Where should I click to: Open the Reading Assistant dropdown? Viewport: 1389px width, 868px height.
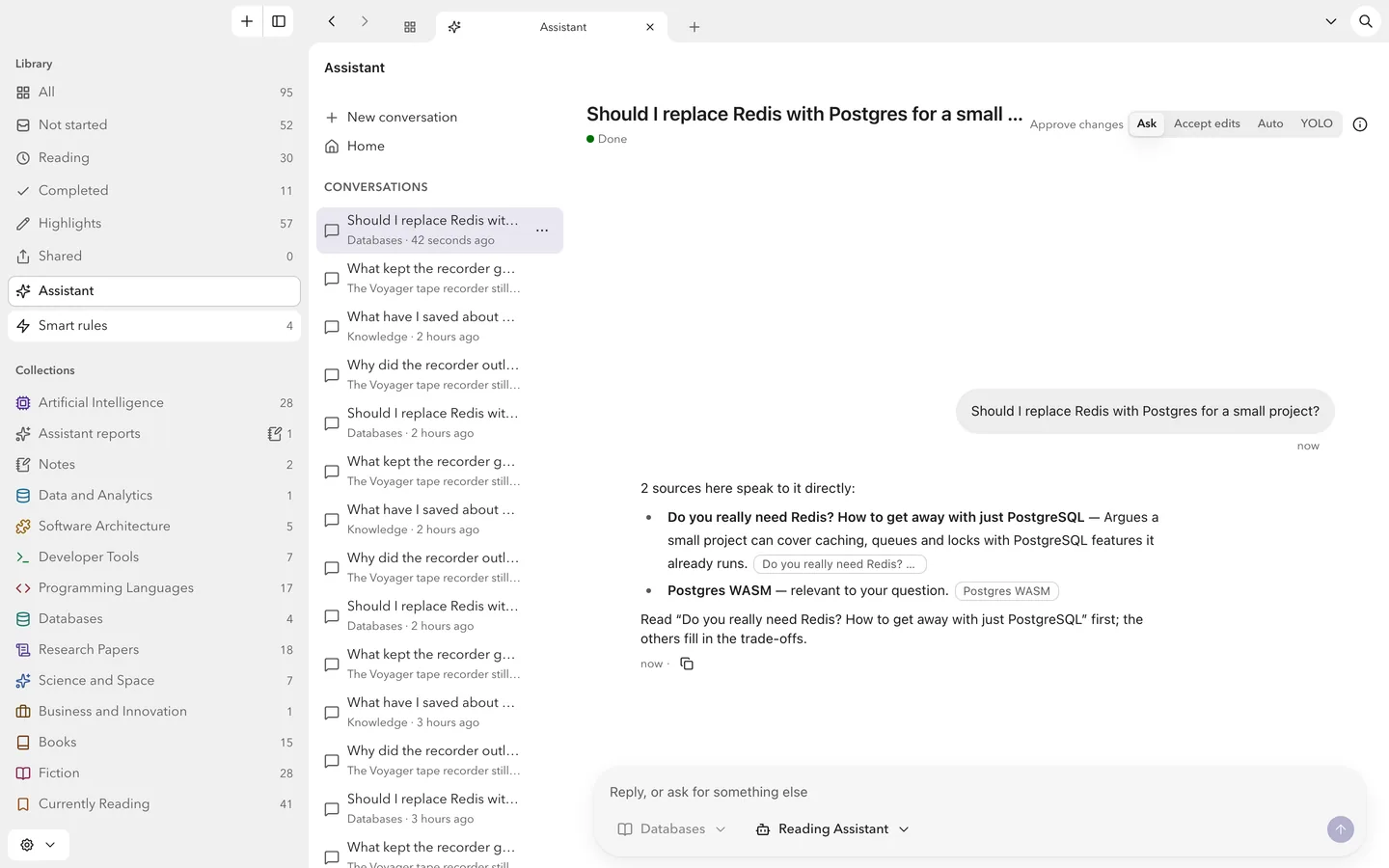pos(832,829)
